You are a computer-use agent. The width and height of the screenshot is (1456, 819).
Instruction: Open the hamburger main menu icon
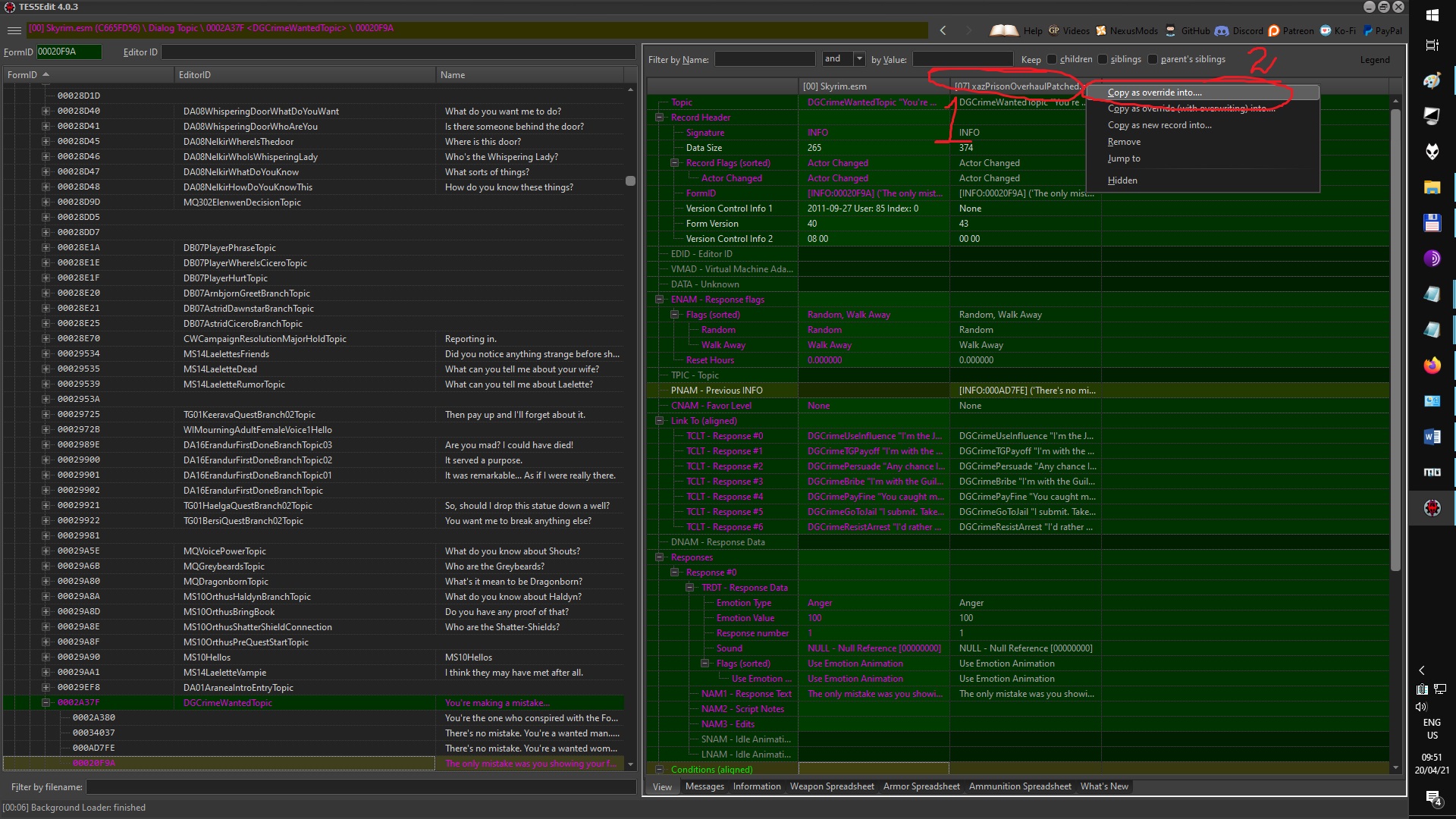tap(14, 30)
